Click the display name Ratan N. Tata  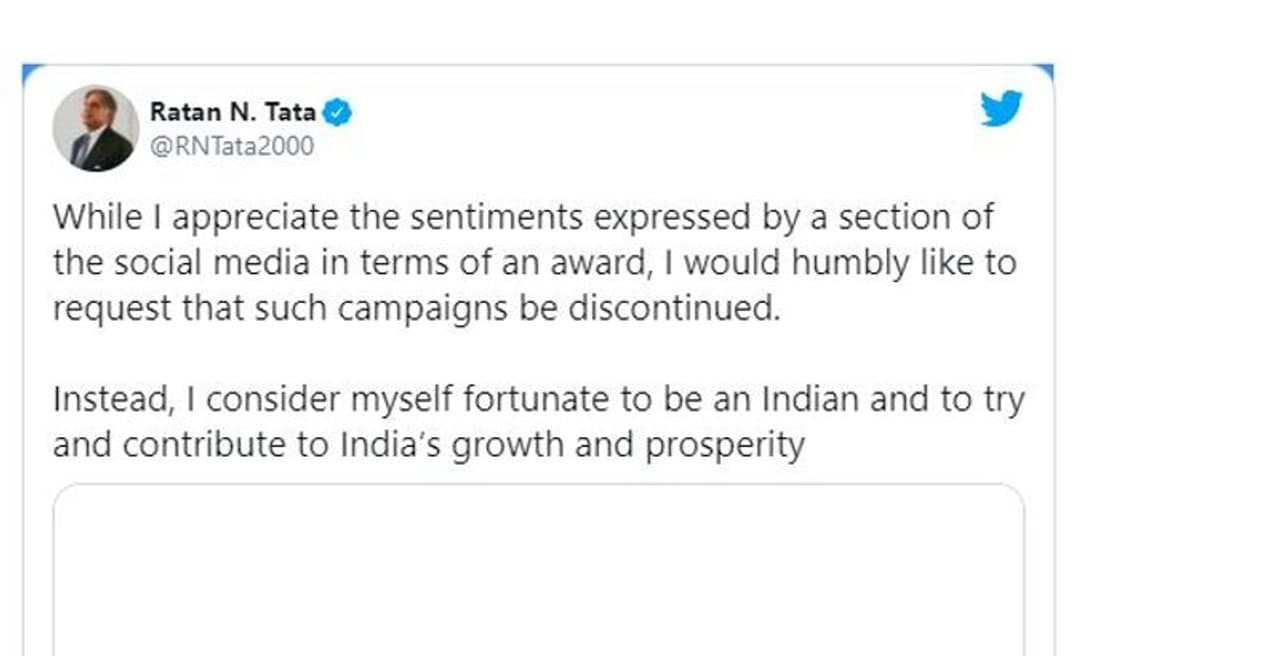232,112
